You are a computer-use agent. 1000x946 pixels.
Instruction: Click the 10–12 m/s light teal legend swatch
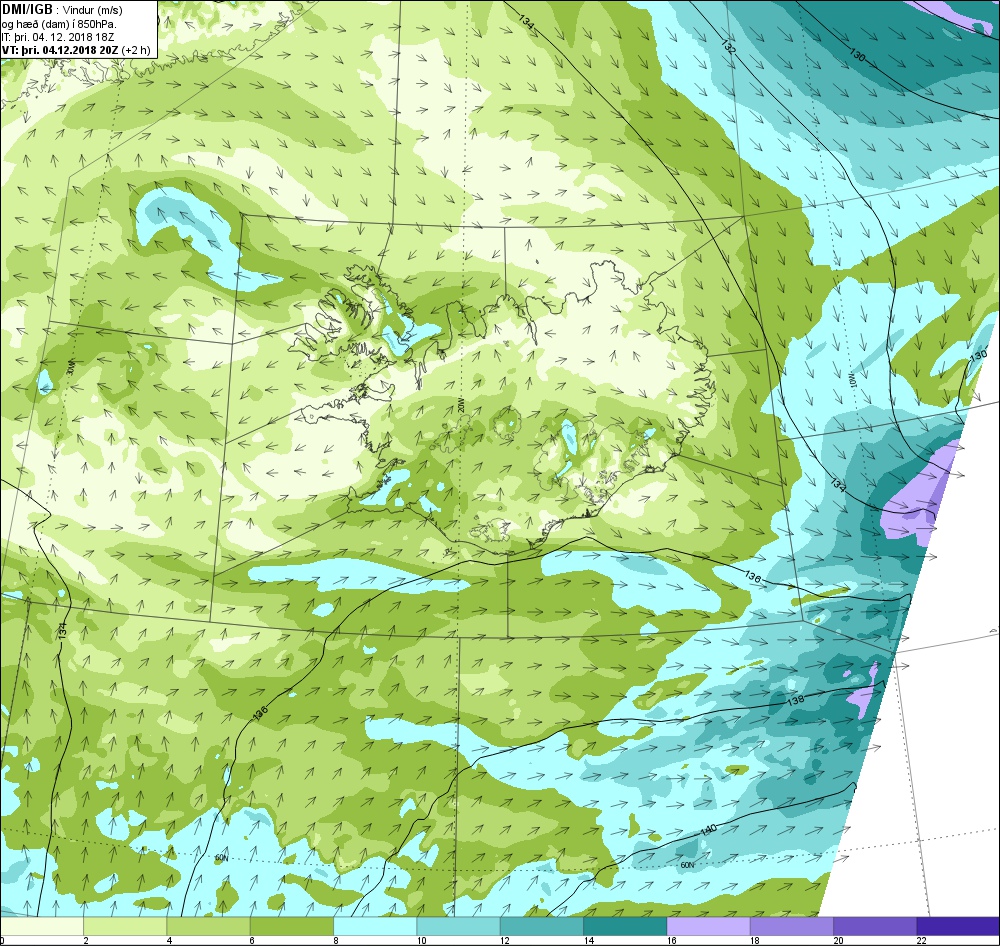[x=459, y=926]
